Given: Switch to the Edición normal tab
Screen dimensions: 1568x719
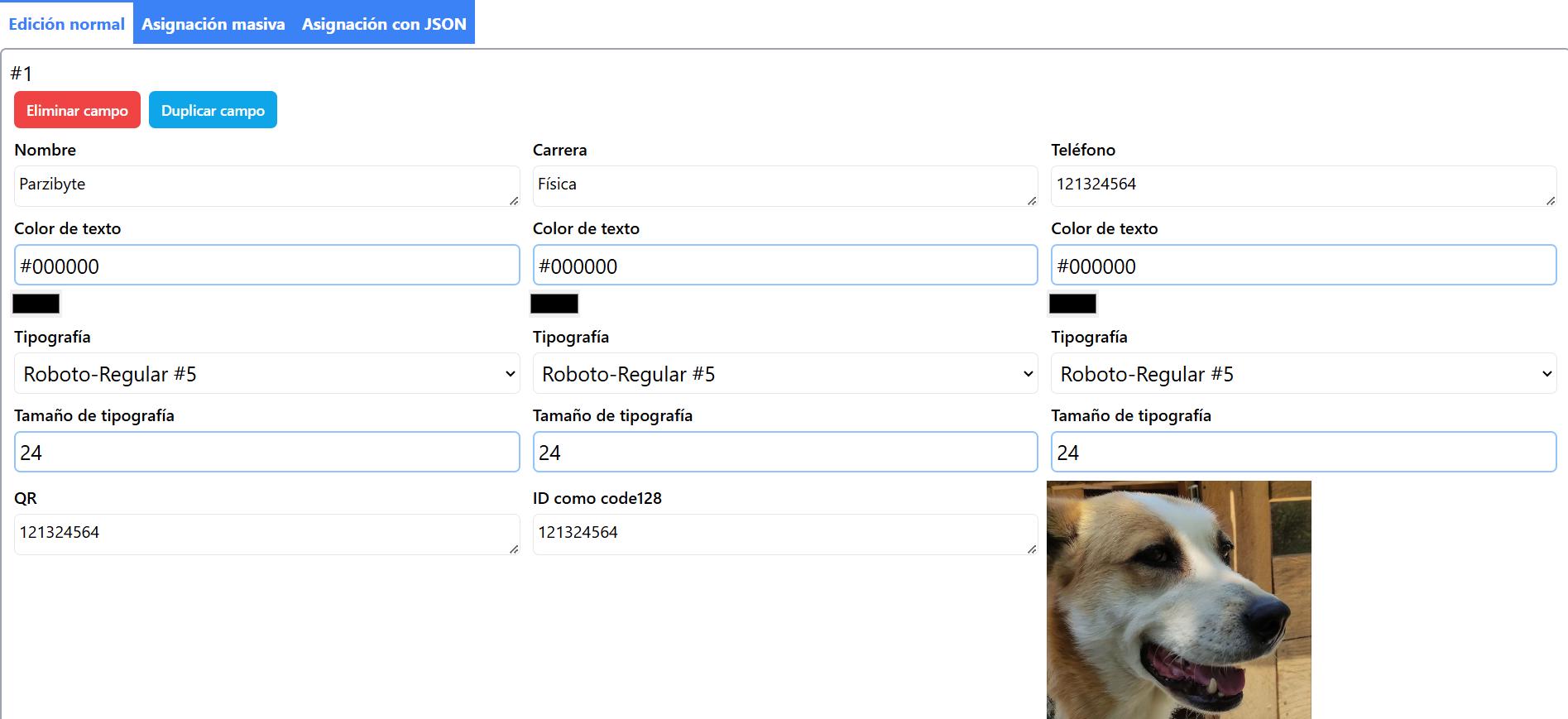Looking at the screenshot, I should (x=66, y=24).
